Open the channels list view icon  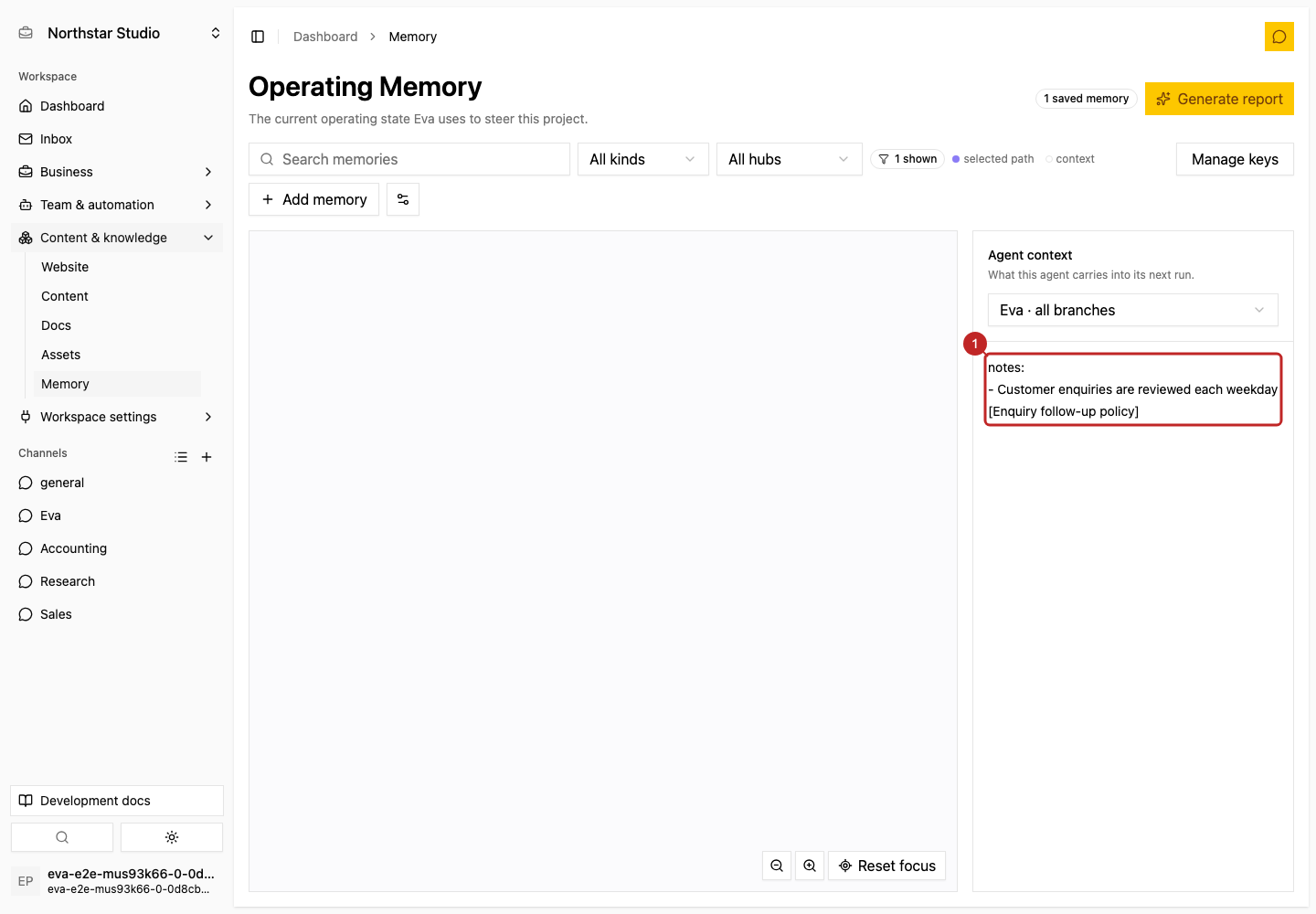pyautogui.click(x=181, y=457)
